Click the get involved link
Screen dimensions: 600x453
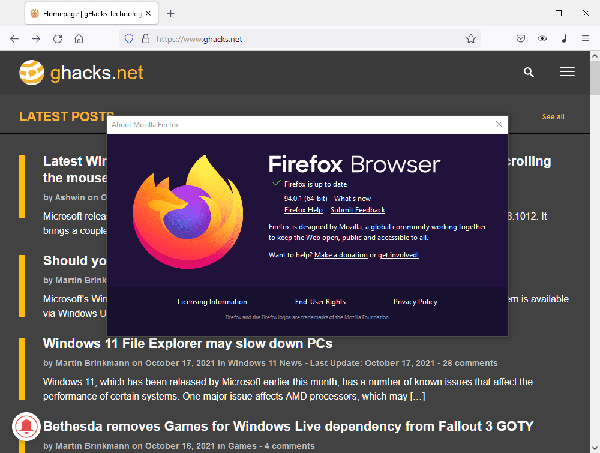coord(399,255)
